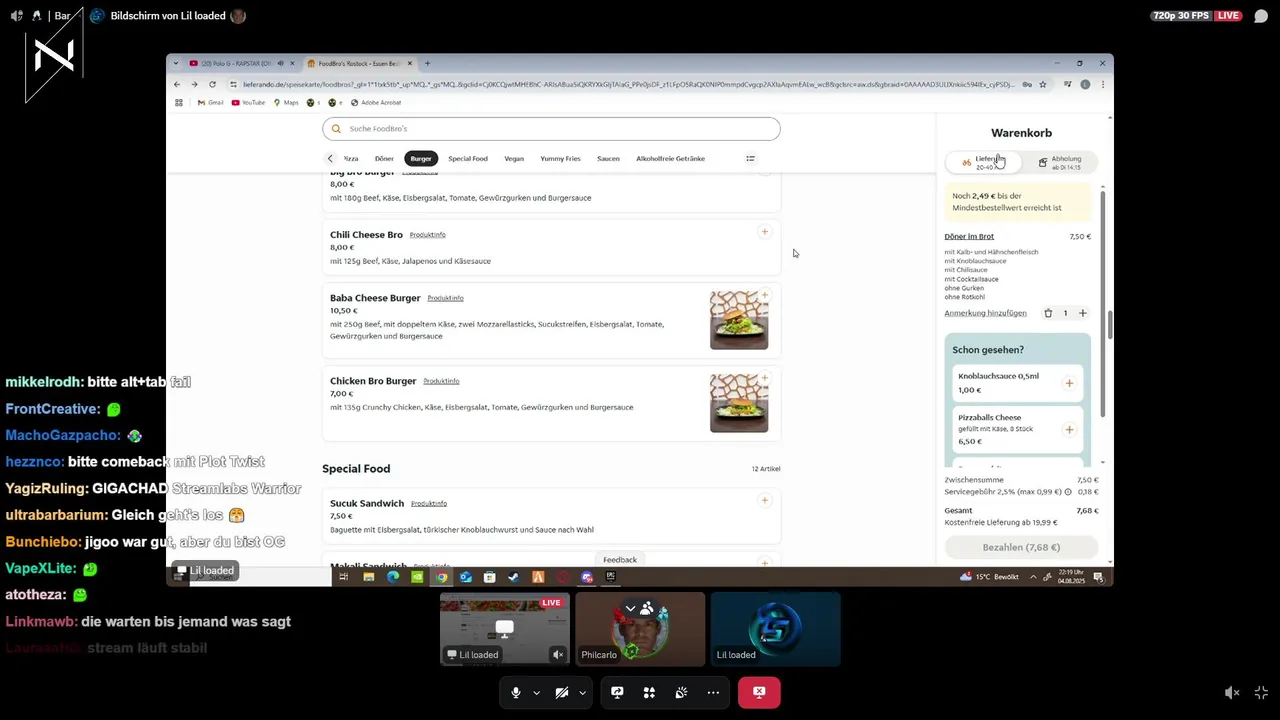Open Produktinfo for Chicken Bro Burger
The image size is (1280, 720).
click(441, 381)
